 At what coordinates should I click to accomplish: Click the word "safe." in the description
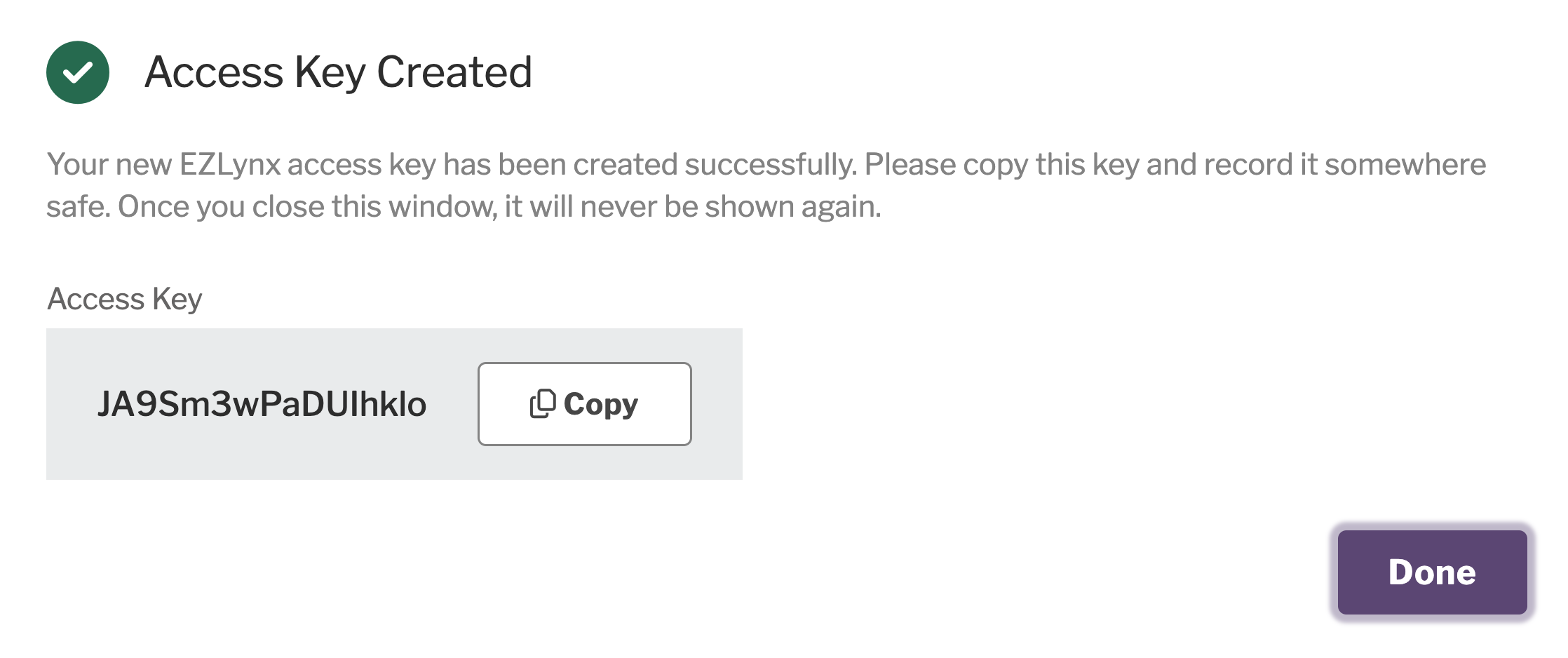pyautogui.click(x=78, y=207)
